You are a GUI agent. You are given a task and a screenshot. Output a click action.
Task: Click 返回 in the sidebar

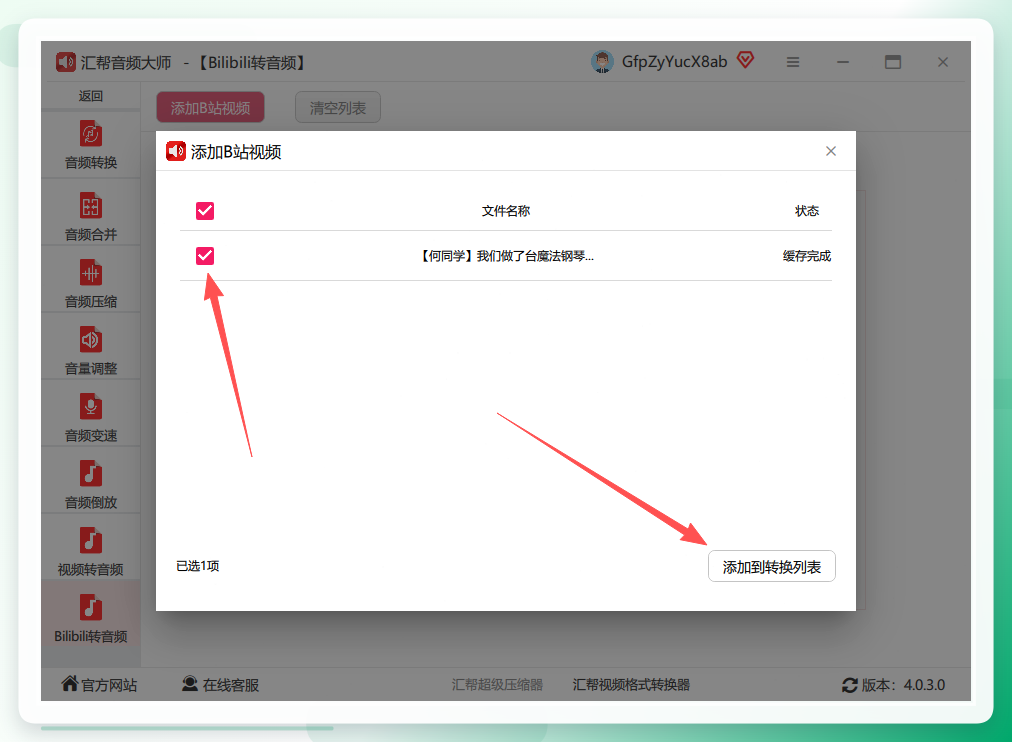[x=90, y=96]
